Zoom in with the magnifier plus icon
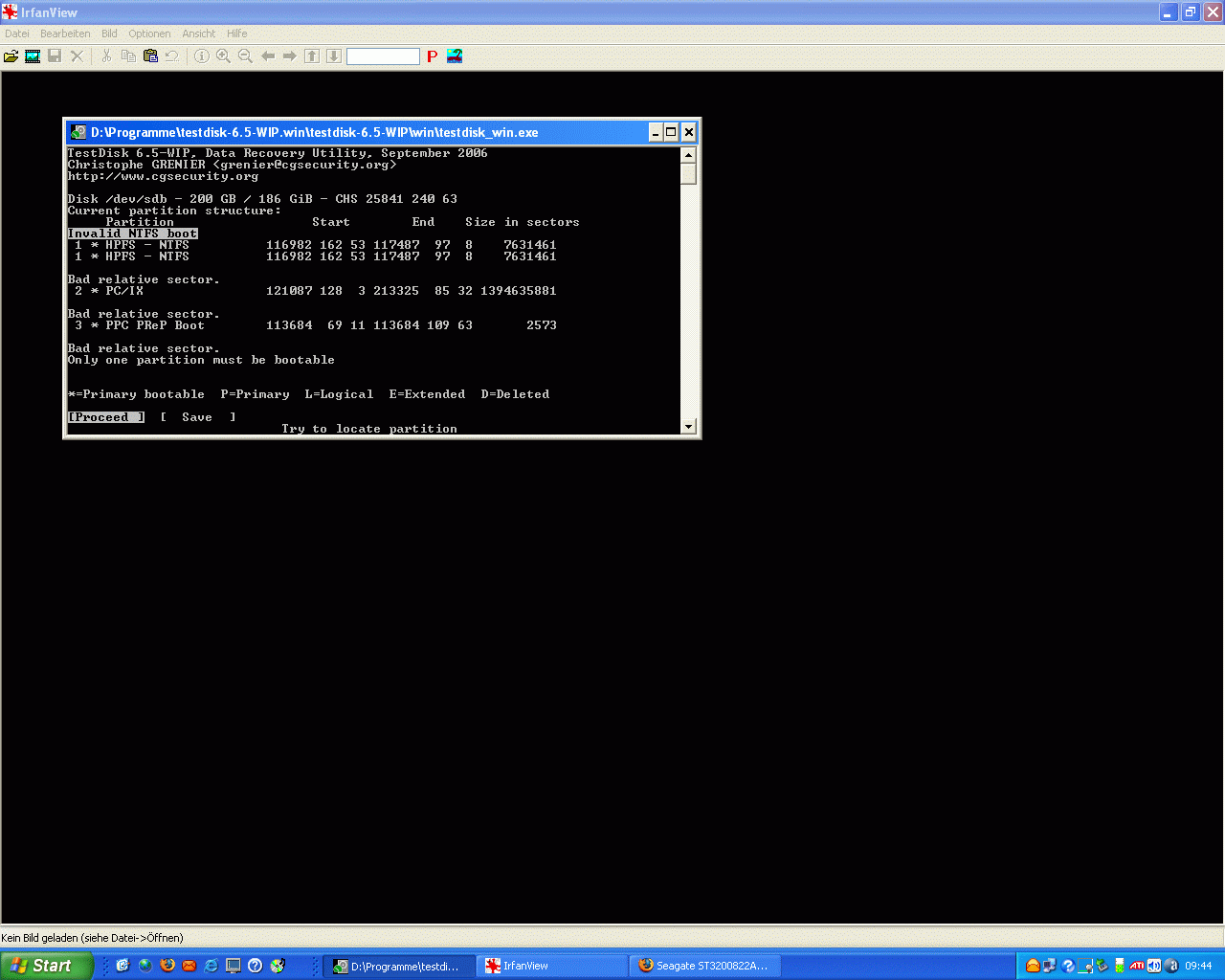Image resolution: width=1225 pixels, height=980 pixels. tap(224, 56)
